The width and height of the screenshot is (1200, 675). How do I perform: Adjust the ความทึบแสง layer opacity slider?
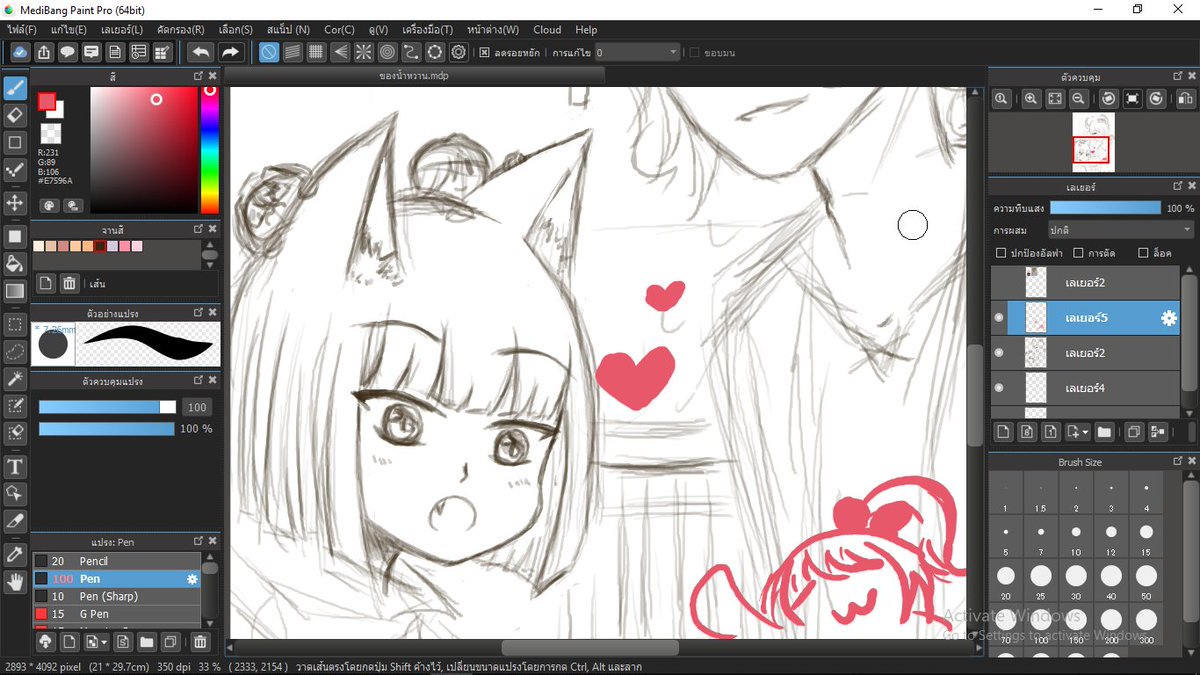coord(1106,208)
